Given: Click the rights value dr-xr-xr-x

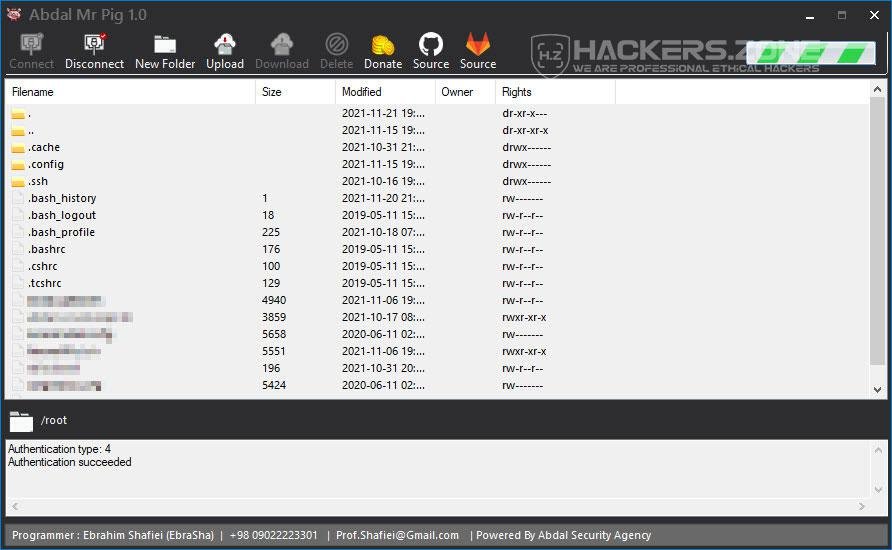Looking at the screenshot, I should (x=525, y=130).
